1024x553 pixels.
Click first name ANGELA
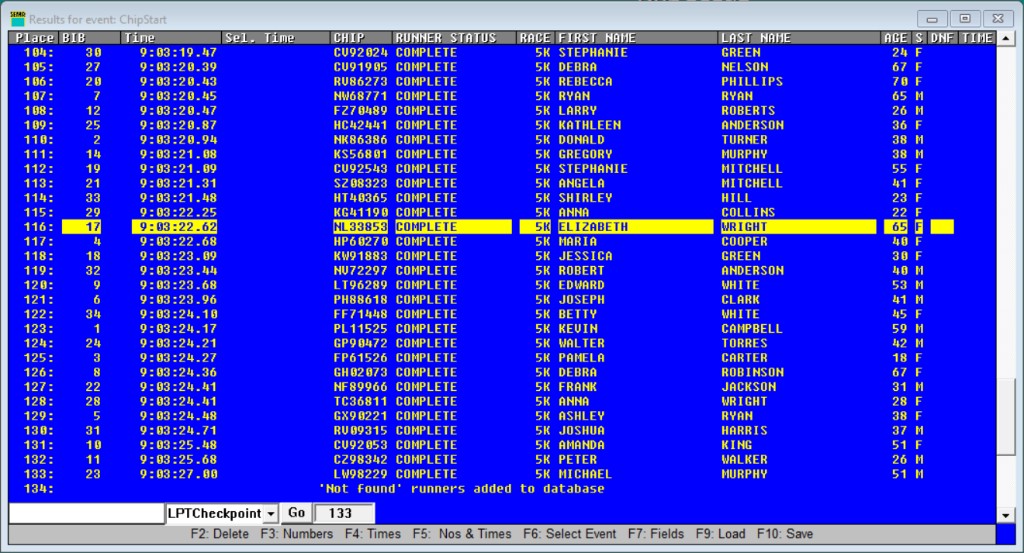point(581,183)
